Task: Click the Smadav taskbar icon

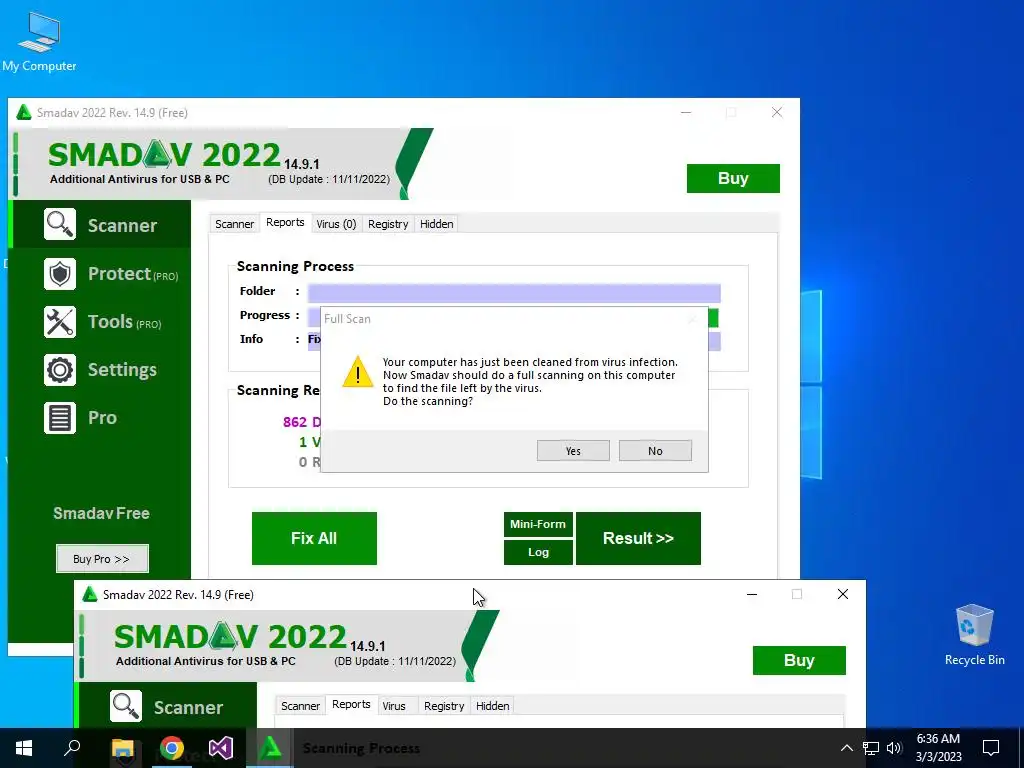Action: pos(270,748)
